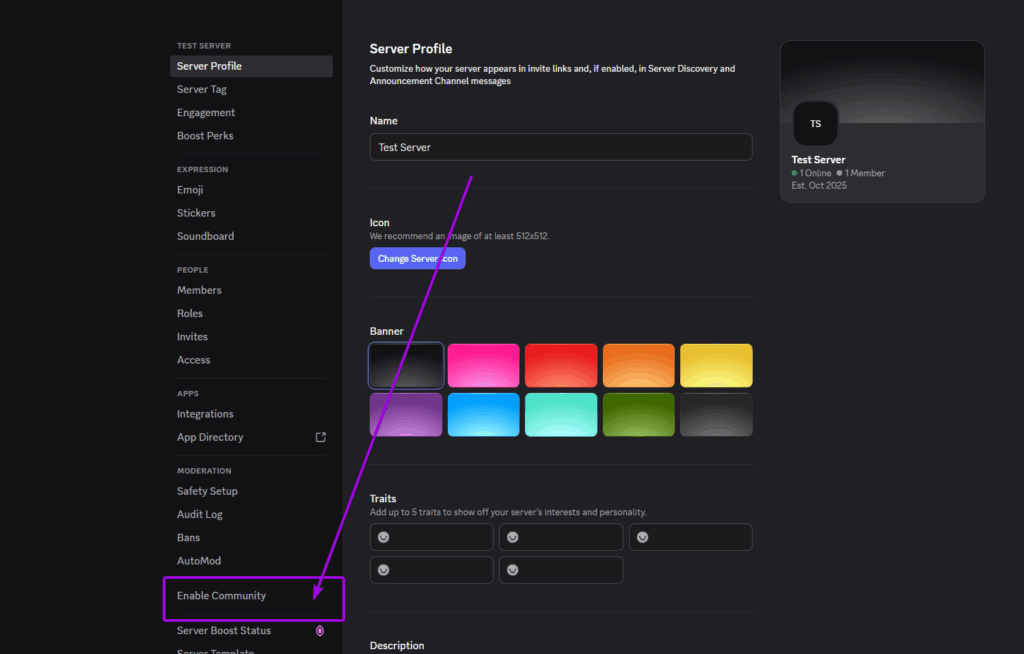Screen dimensions: 1024x654
Task: Click the emoji icon in the last trait field
Action: coord(513,570)
